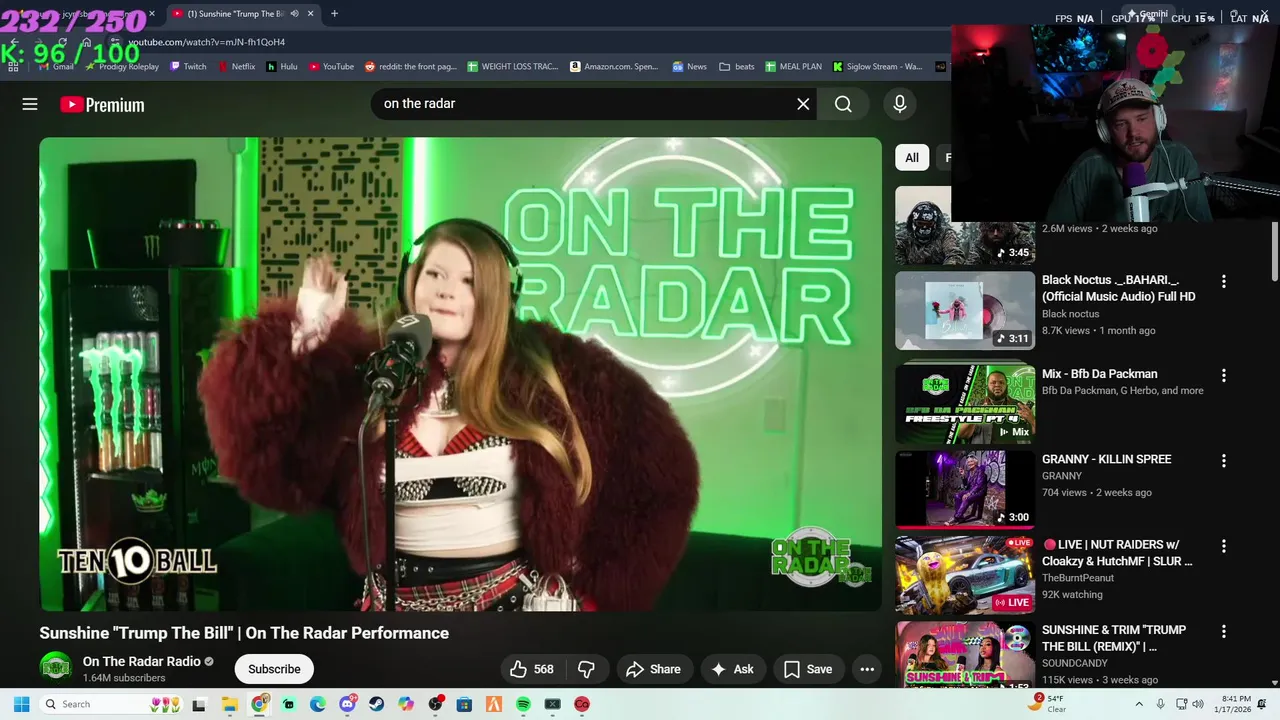
Task: Open Spotify from the taskbar
Action: pos(523,704)
